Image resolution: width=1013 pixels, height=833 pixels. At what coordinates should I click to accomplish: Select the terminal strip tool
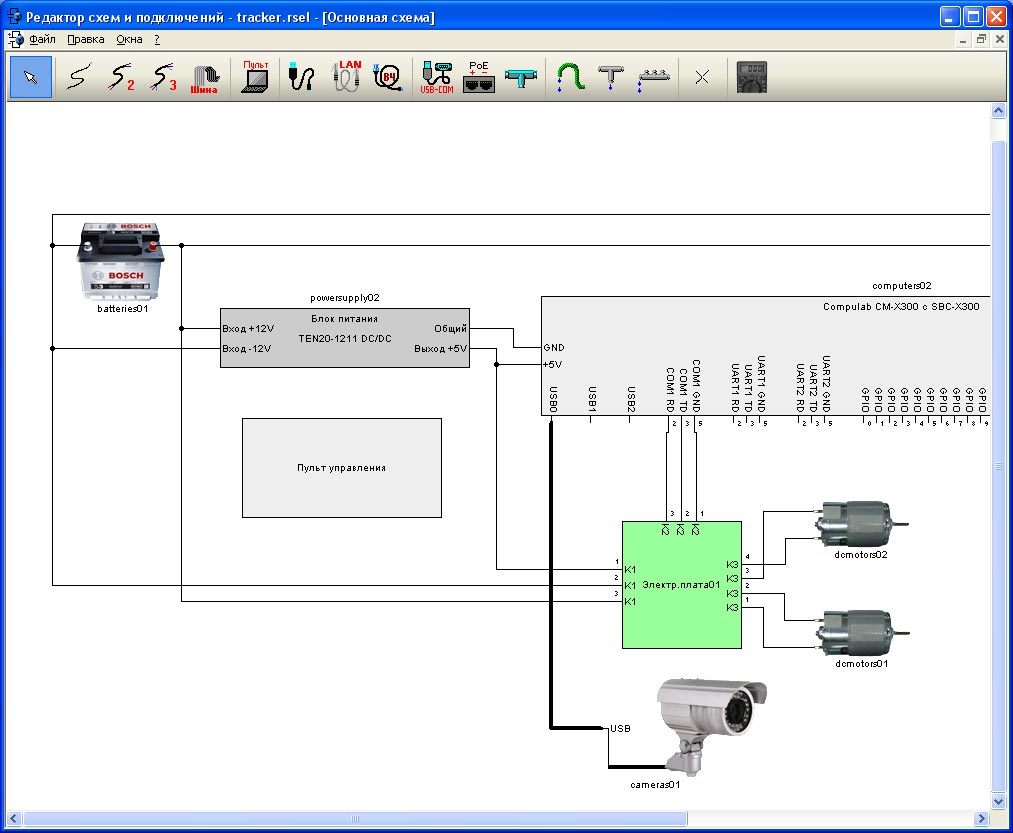pos(654,77)
